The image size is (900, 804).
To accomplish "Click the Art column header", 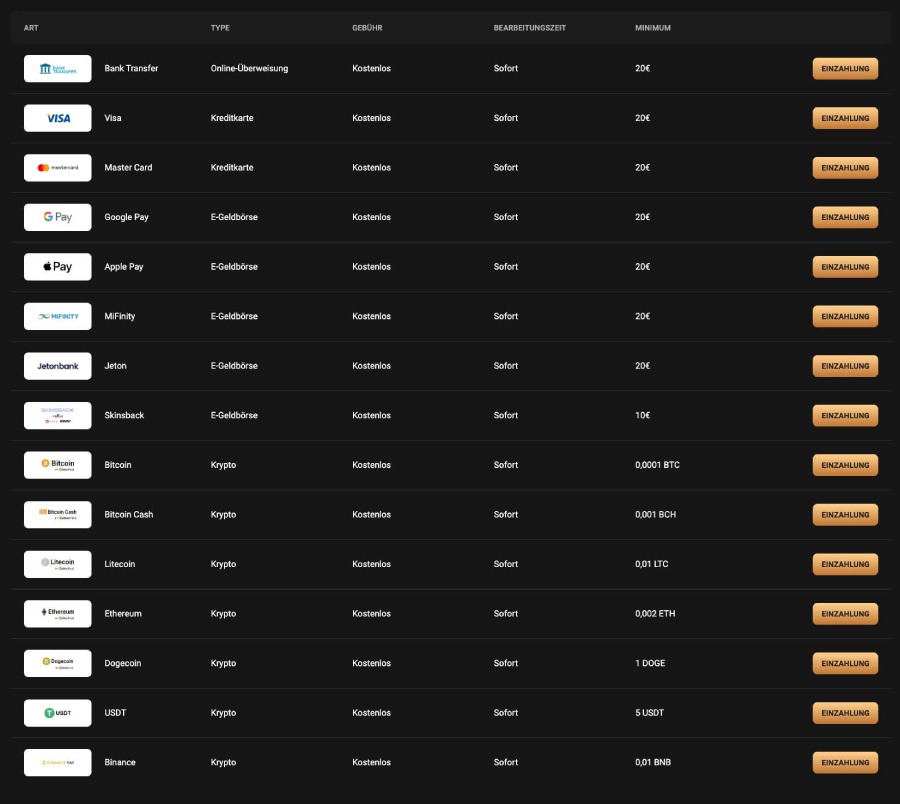I will tap(31, 28).
